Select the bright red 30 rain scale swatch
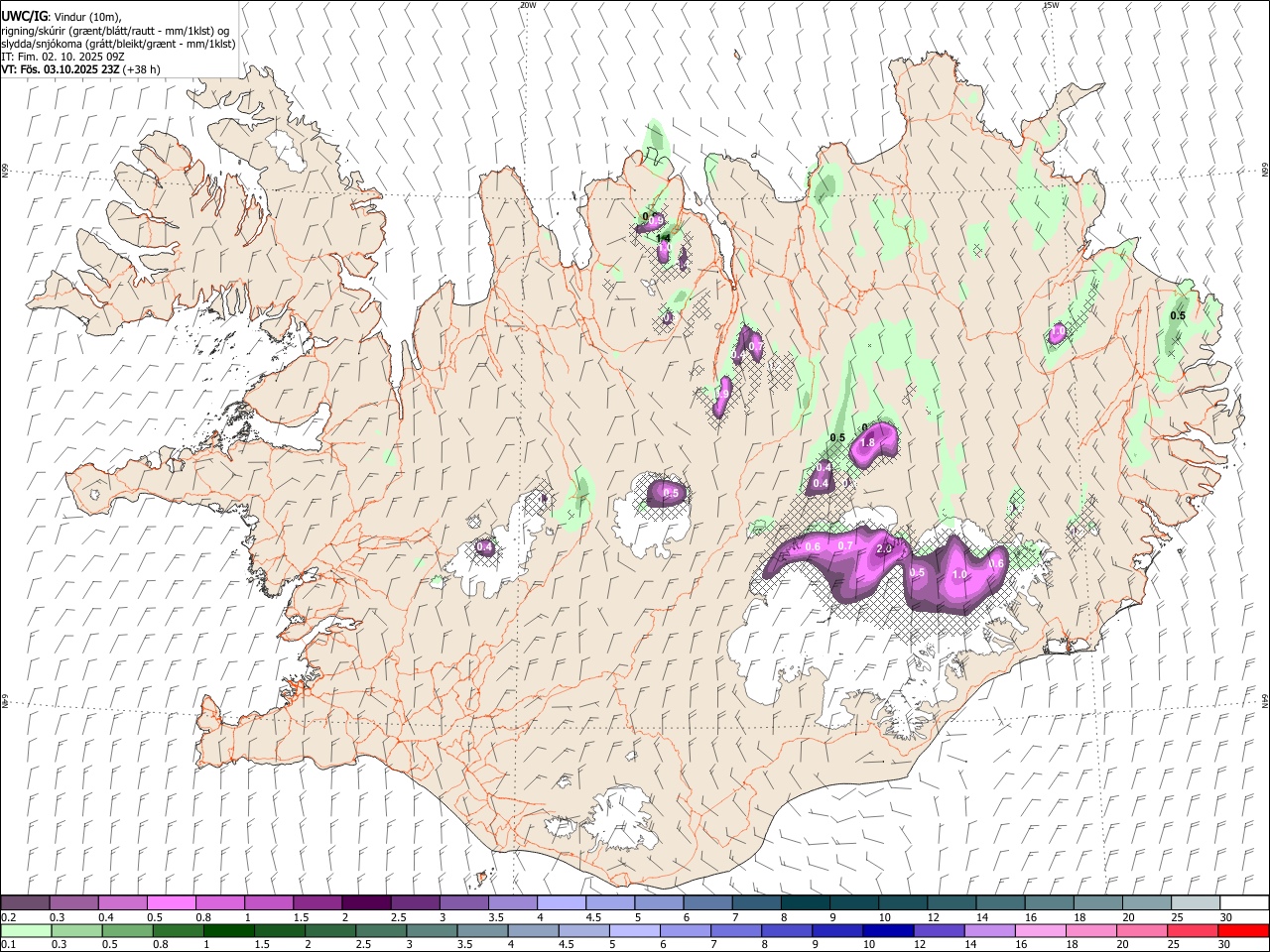Image resolution: width=1270 pixels, height=952 pixels. coord(1243,930)
